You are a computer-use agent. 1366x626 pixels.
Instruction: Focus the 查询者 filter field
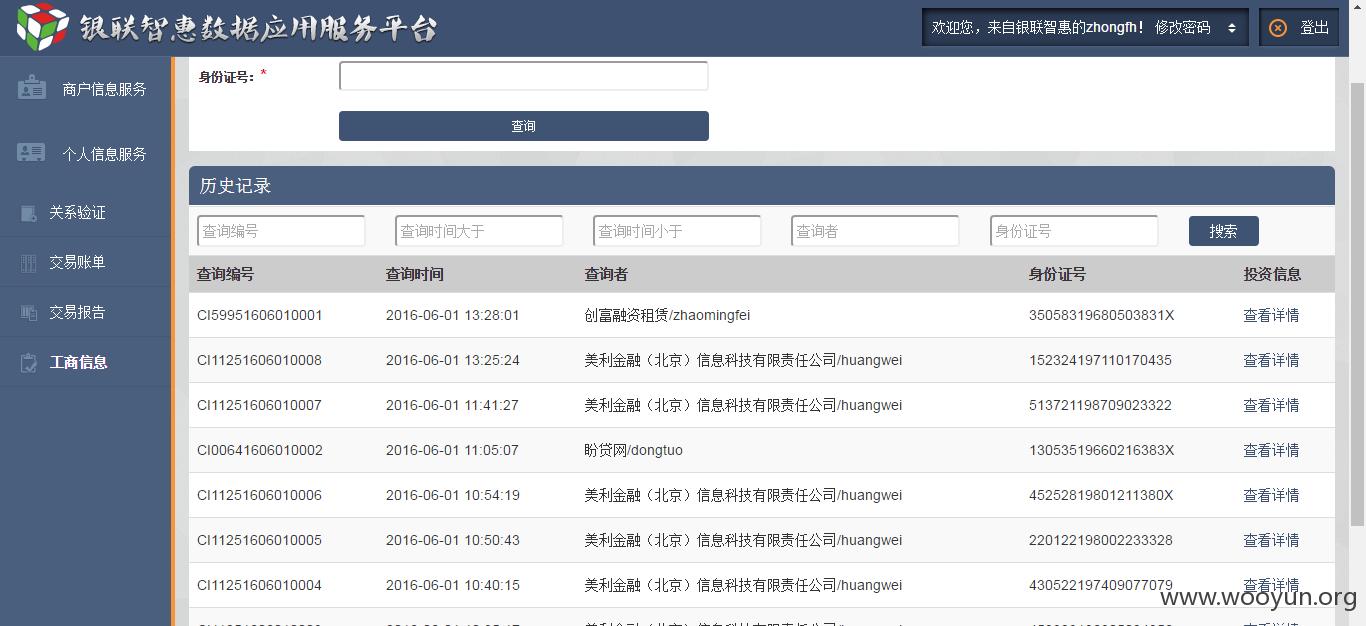pyautogui.click(x=875, y=231)
